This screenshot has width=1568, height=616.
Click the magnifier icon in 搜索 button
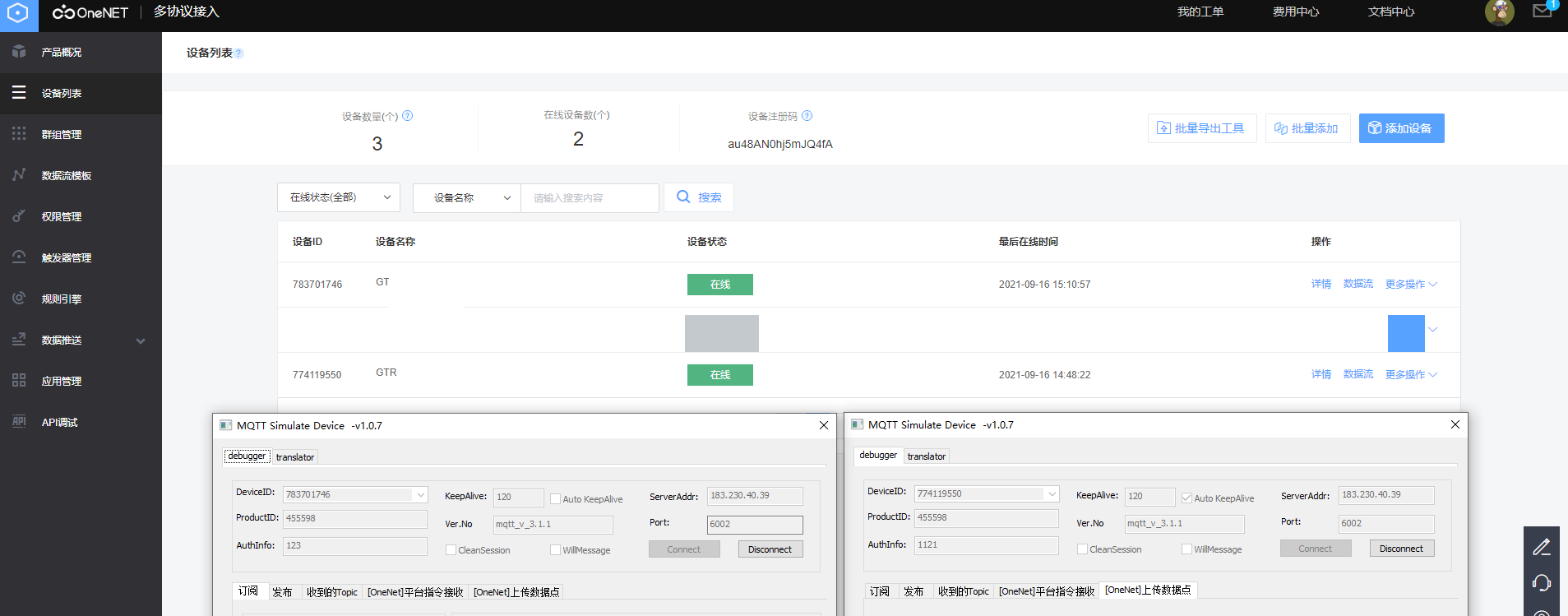point(683,197)
